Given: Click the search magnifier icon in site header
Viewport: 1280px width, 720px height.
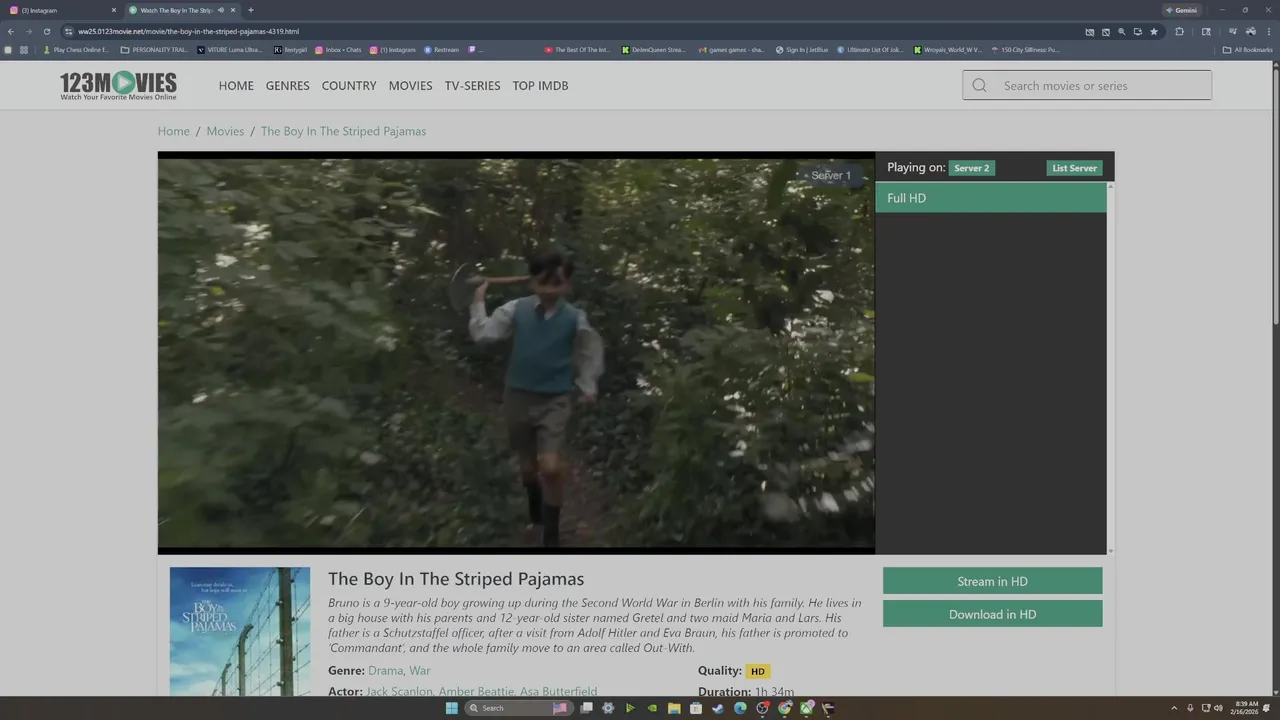Looking at the screenshot, I should coord(980,85).
